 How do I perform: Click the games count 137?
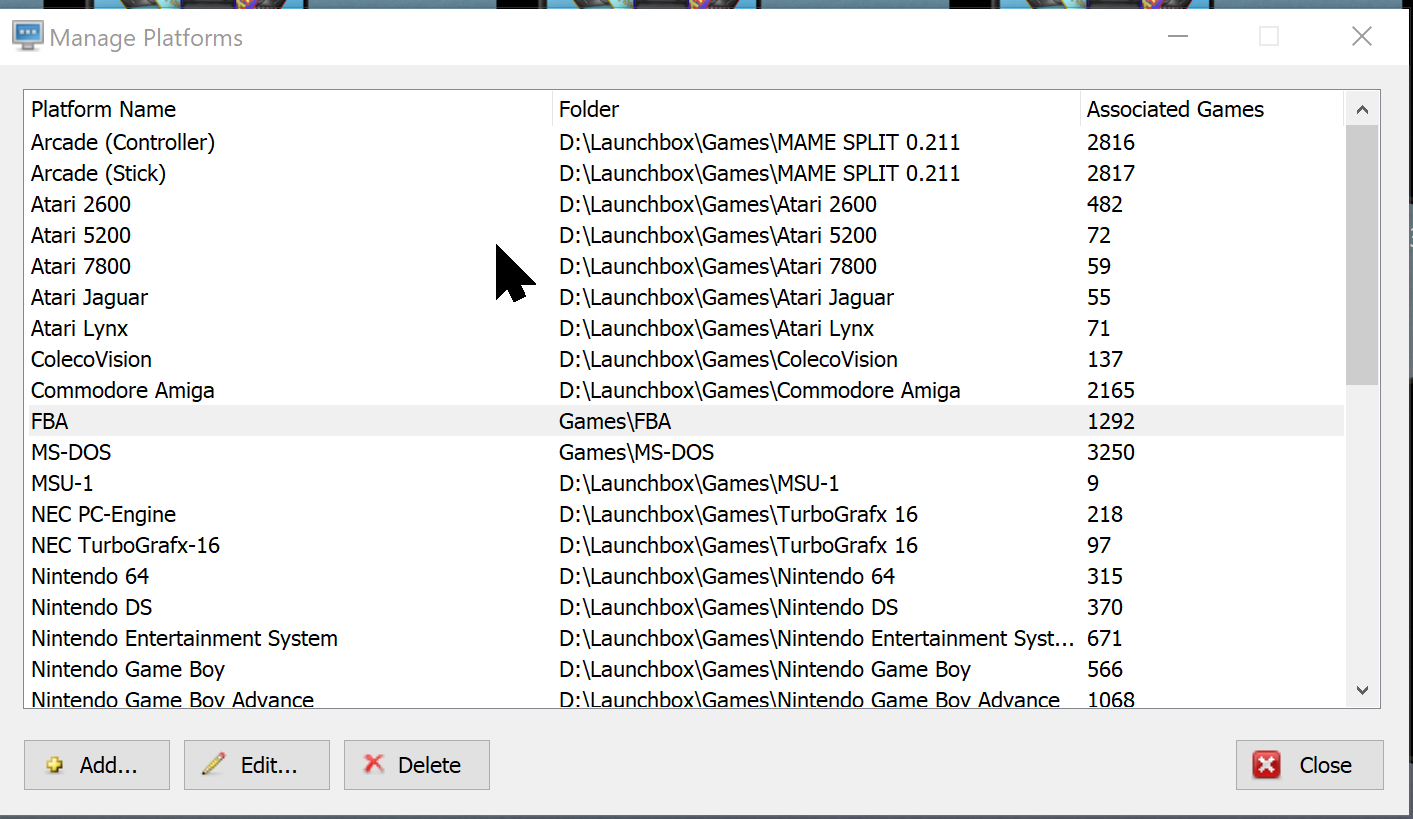[x=1105, y=359]
